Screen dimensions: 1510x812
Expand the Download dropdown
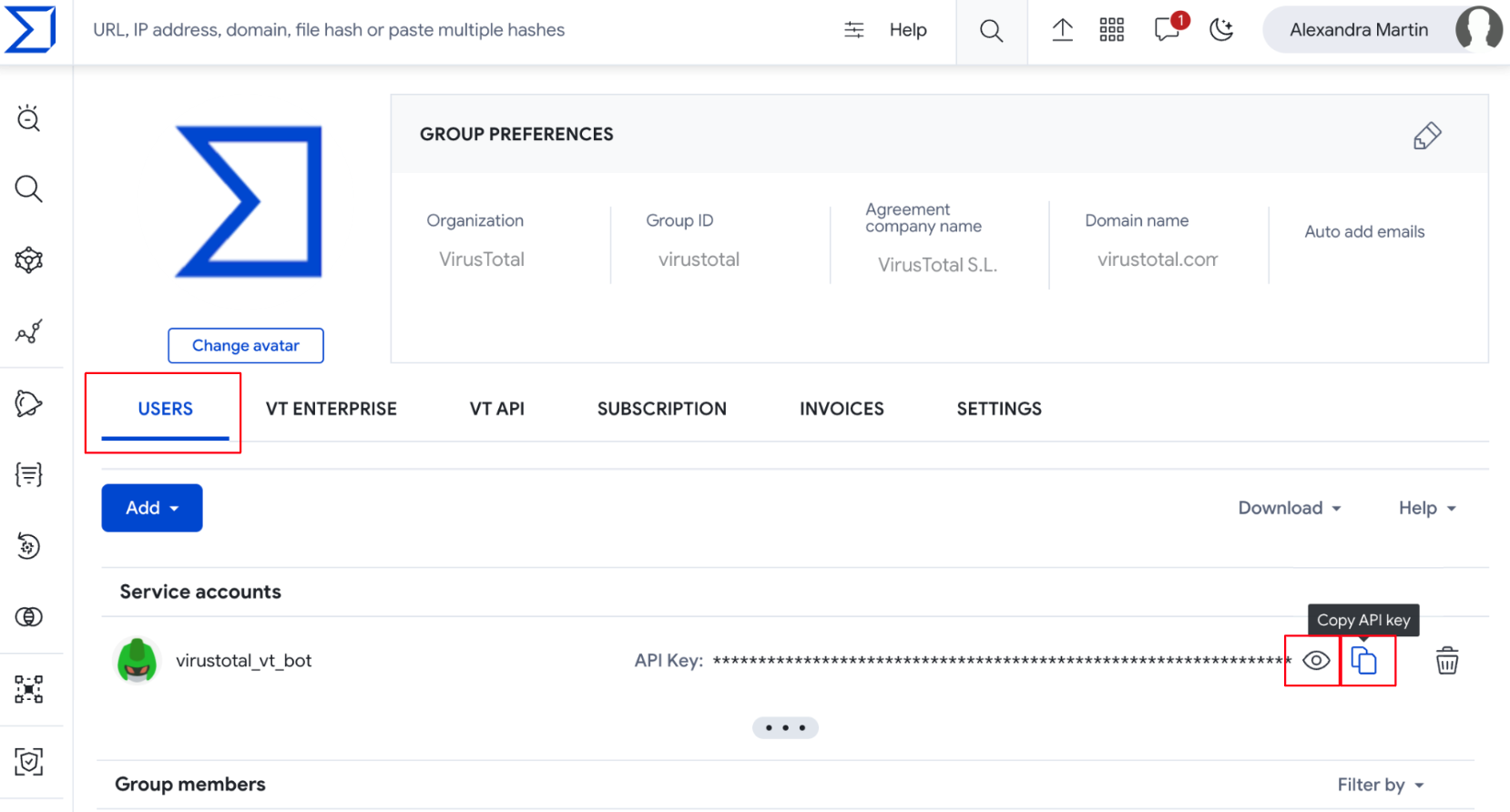(x=1290, y=508)
